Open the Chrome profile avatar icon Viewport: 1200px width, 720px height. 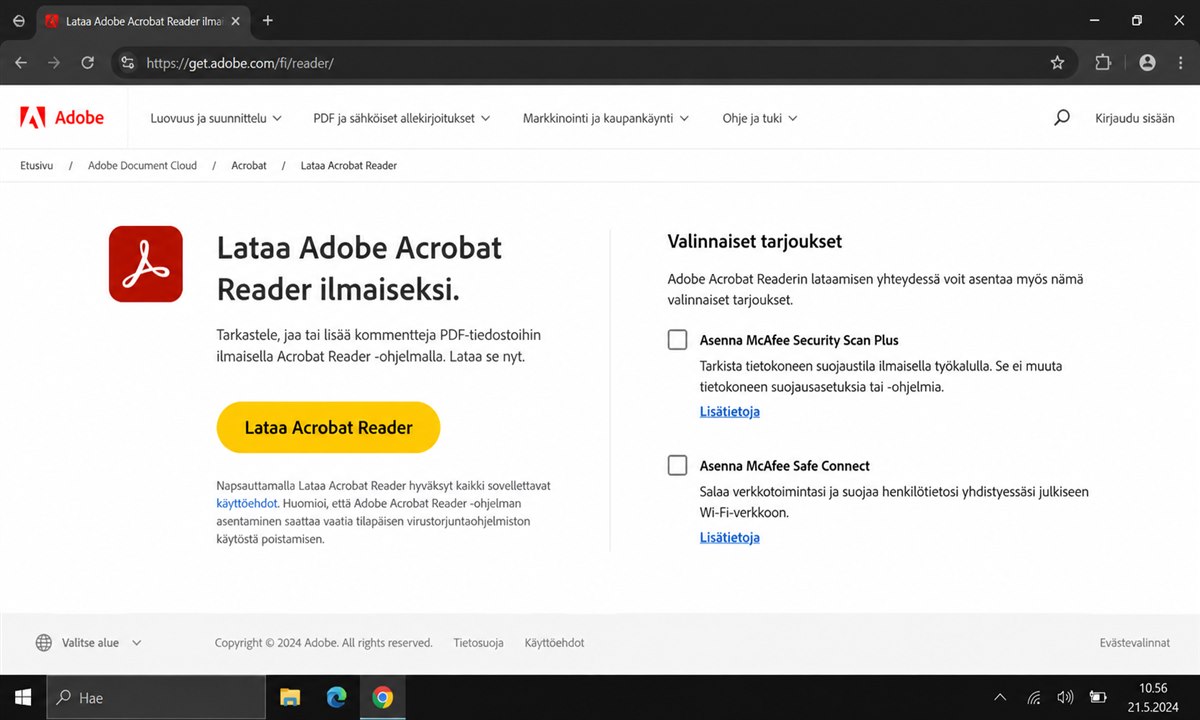1147,63
